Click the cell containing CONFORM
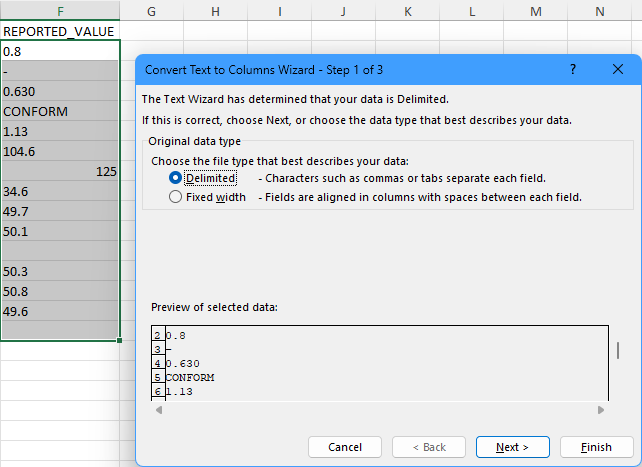This screenshot has height=467, width=642. (x=60, y=111)
